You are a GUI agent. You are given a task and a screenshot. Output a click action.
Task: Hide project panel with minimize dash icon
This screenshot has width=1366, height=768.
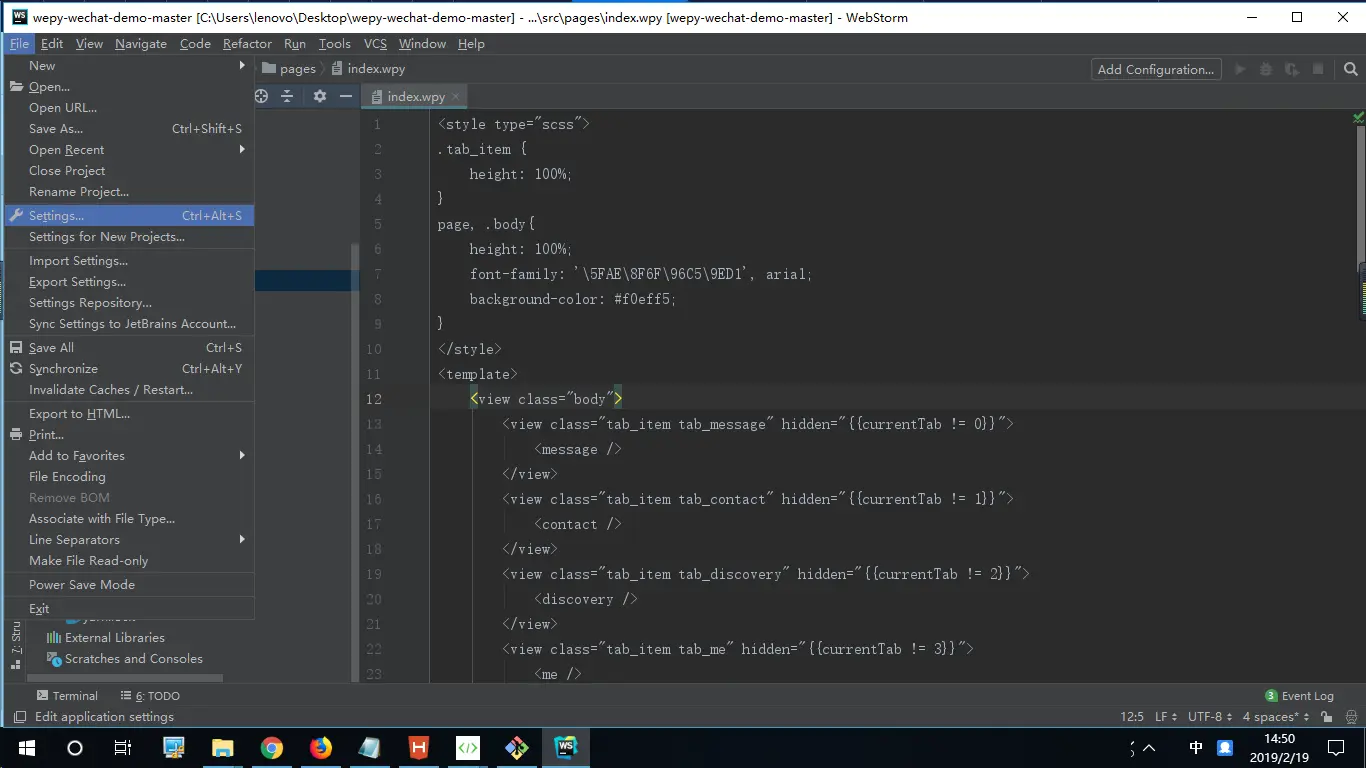tap(346, 96)
